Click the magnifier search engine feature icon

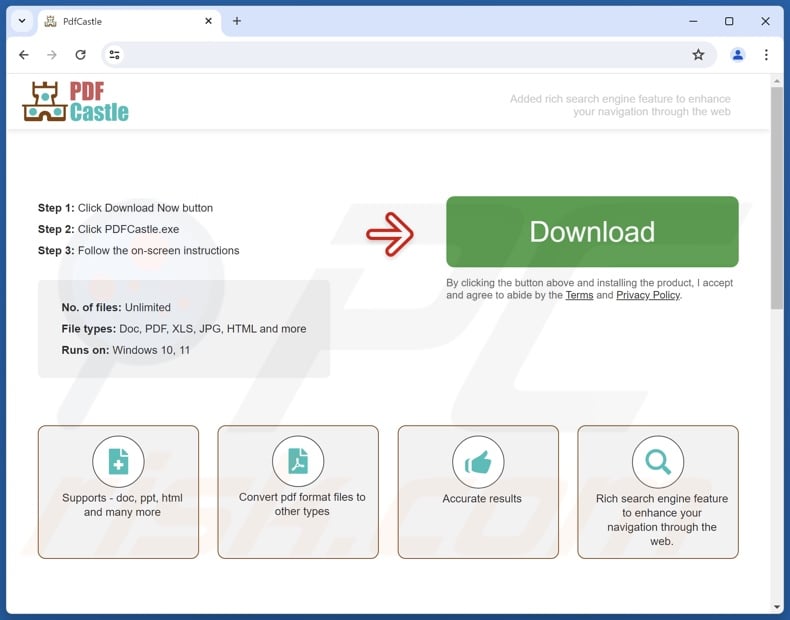point(658,462)
